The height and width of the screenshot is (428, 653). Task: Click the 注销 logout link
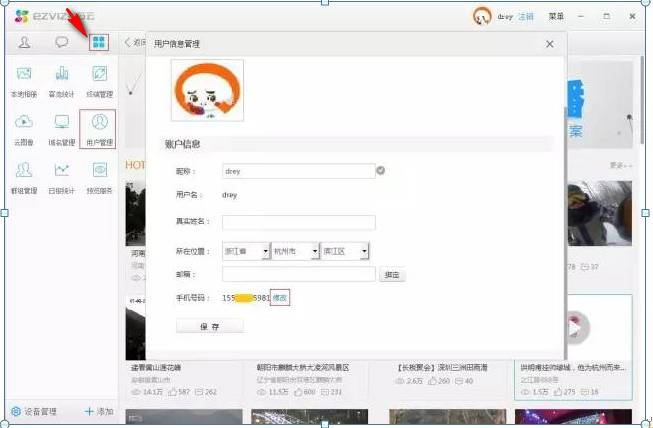[x=526, y=17]
